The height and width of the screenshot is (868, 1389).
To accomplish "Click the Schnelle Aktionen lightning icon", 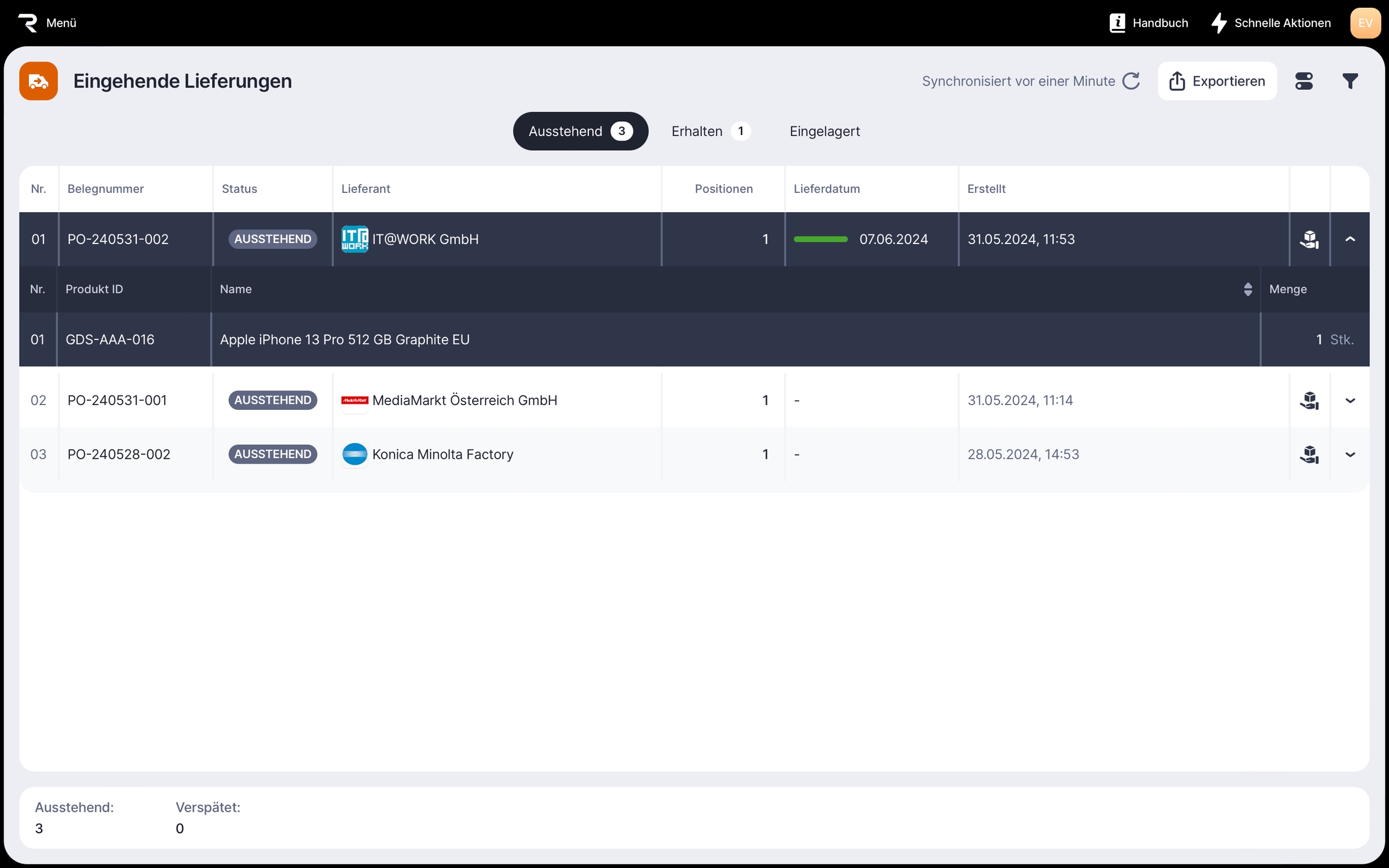I will [1219, 23].
